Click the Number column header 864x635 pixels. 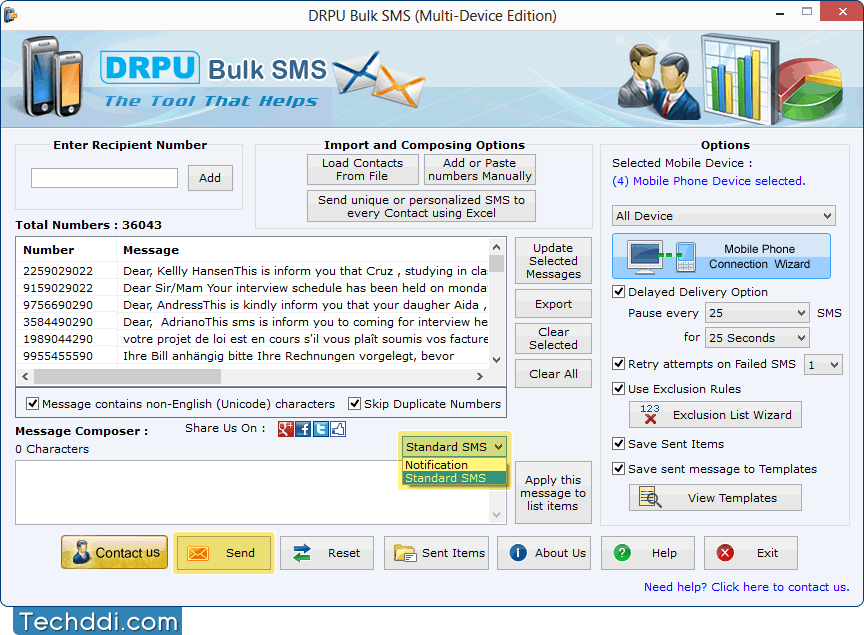67,250
